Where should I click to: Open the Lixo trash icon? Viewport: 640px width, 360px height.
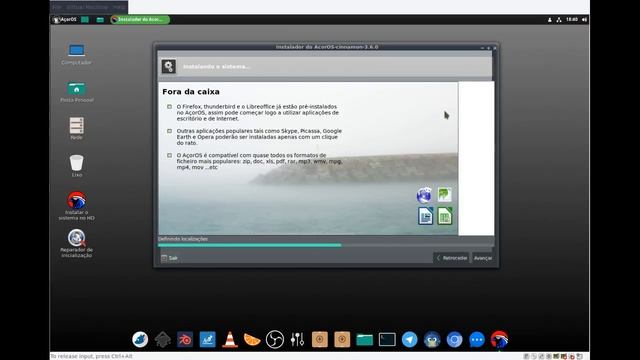tap(76, 166)
